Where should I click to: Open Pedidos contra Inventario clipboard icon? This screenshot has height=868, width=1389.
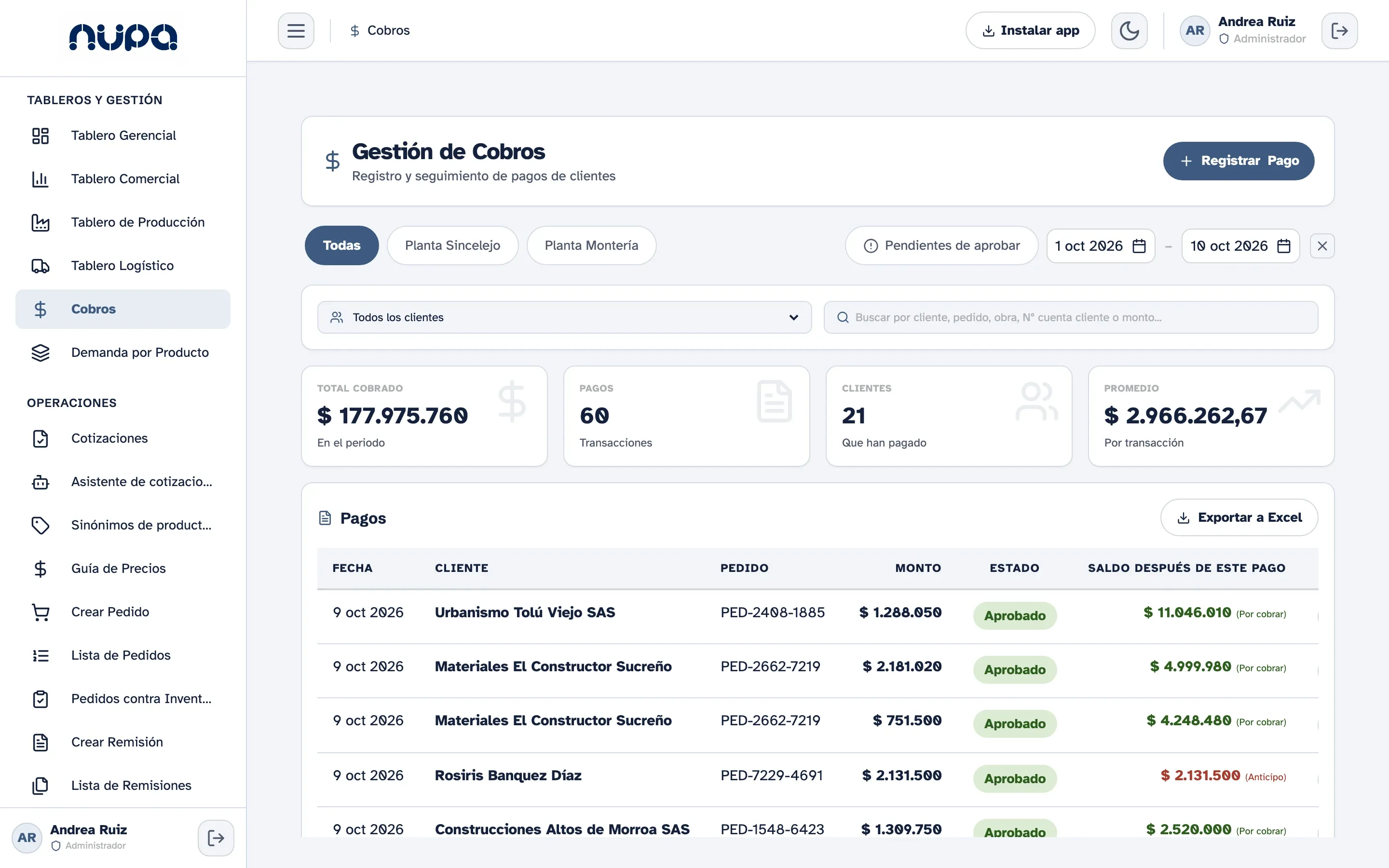pos(40,699)
